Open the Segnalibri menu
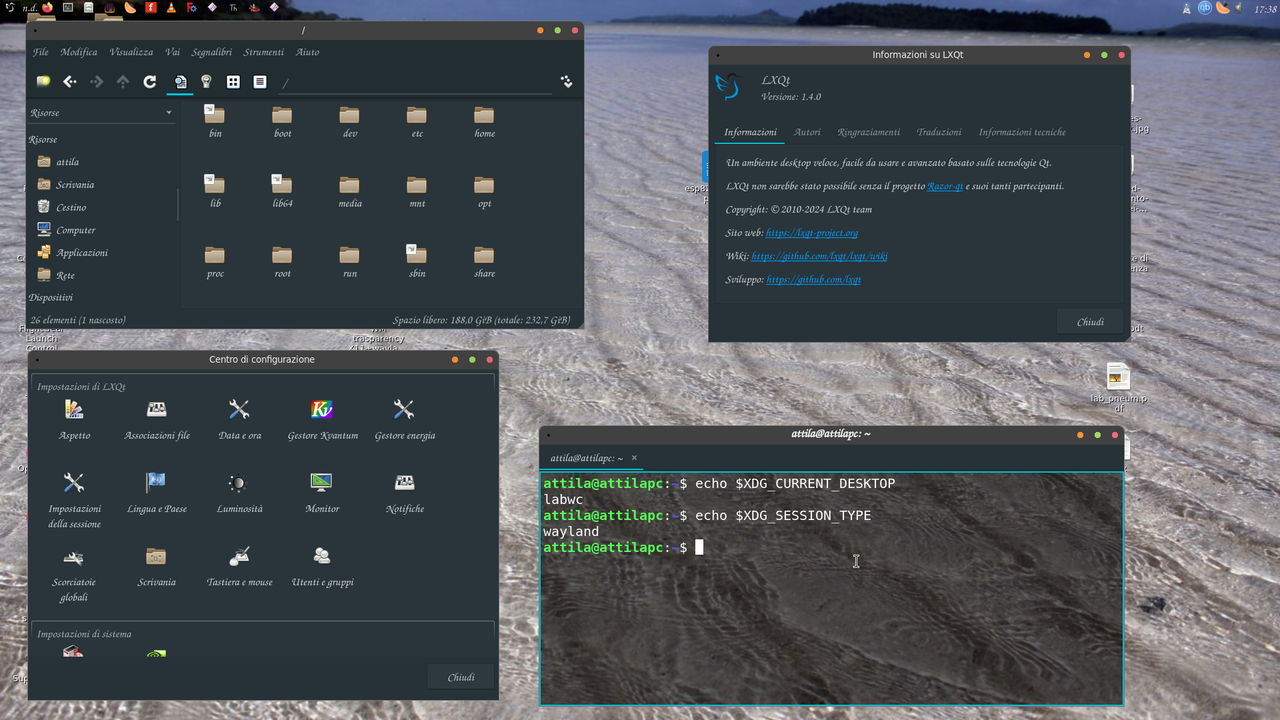 pos(212,52)
